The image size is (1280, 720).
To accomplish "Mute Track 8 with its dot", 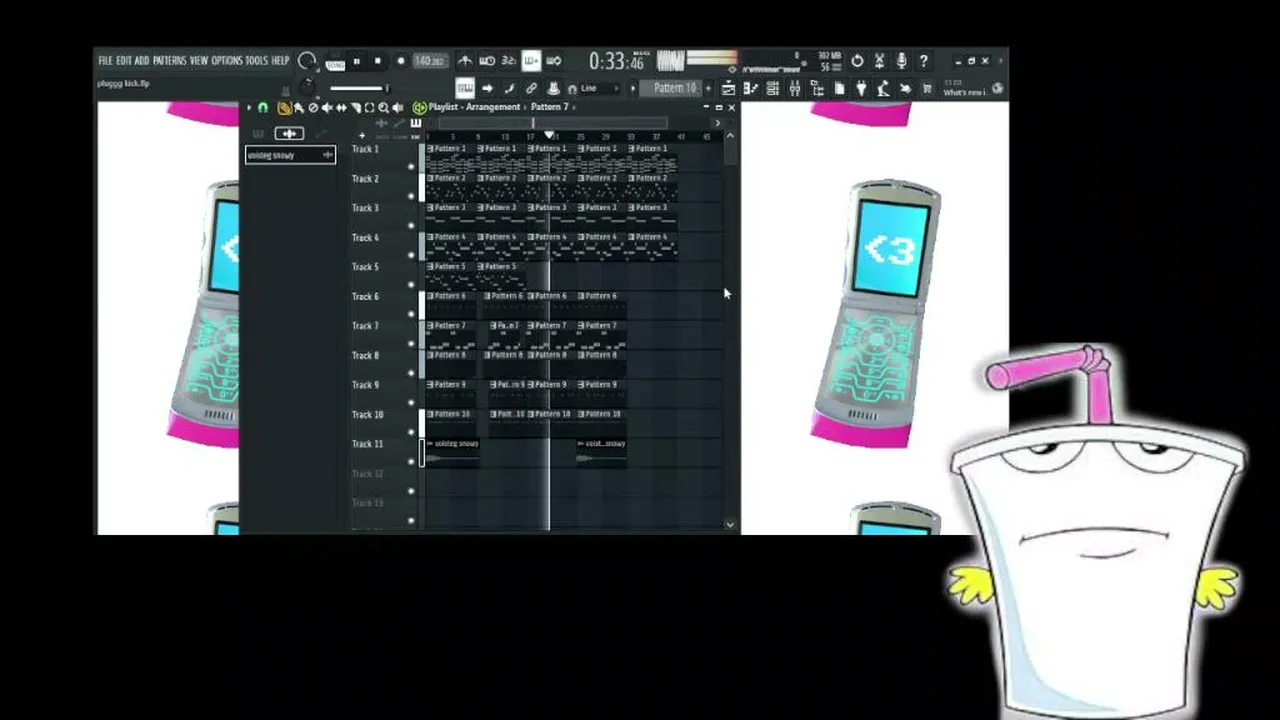I will [411, 373].
